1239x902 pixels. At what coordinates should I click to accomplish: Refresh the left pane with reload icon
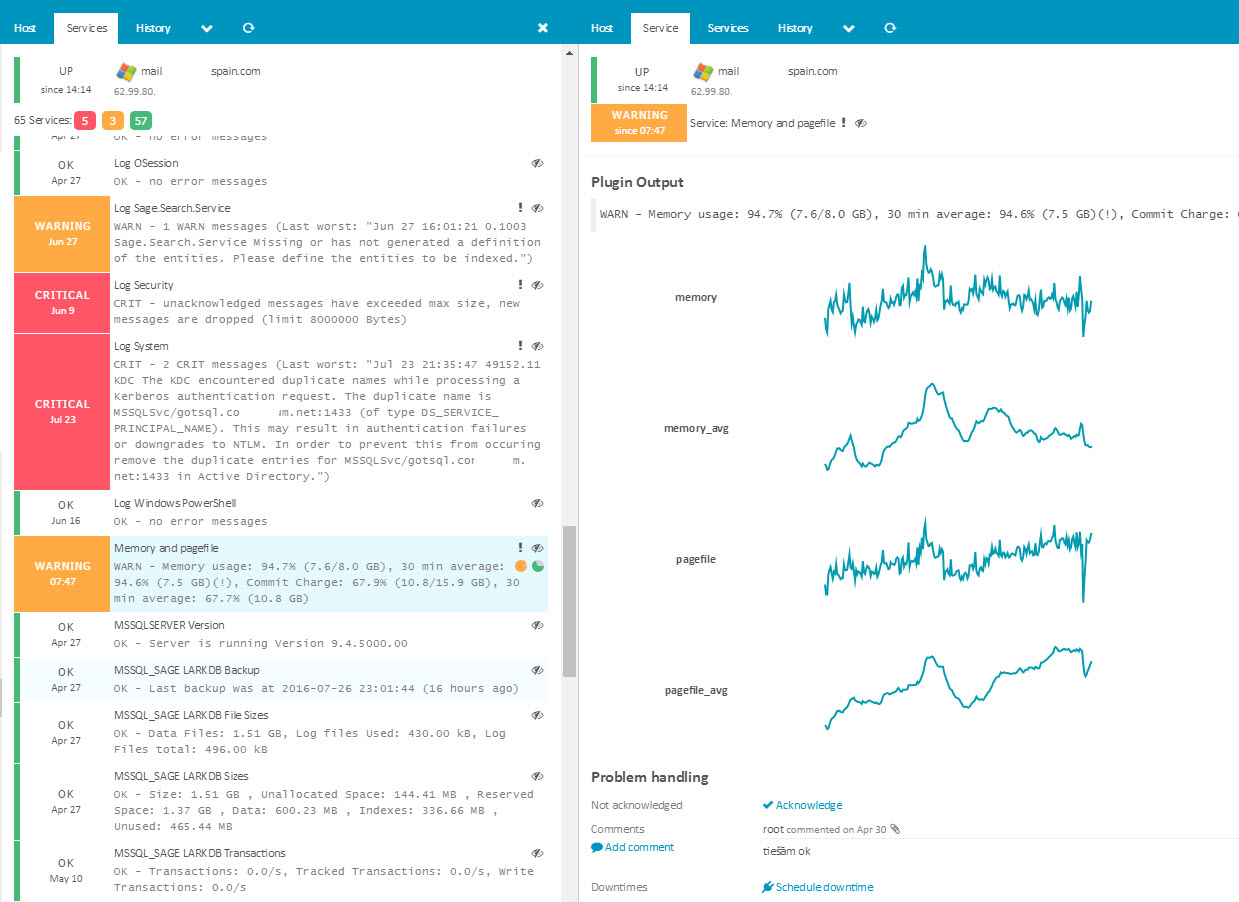point(248,28)
